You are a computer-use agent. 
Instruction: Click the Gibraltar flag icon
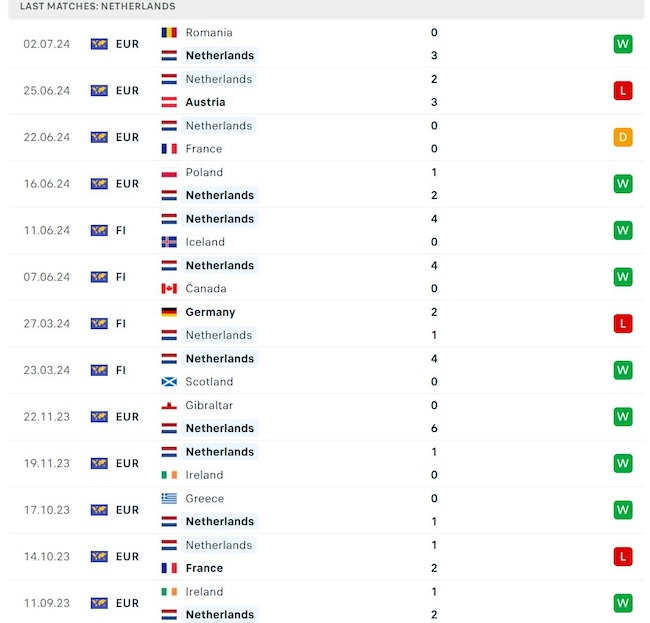tap(169, 405)
